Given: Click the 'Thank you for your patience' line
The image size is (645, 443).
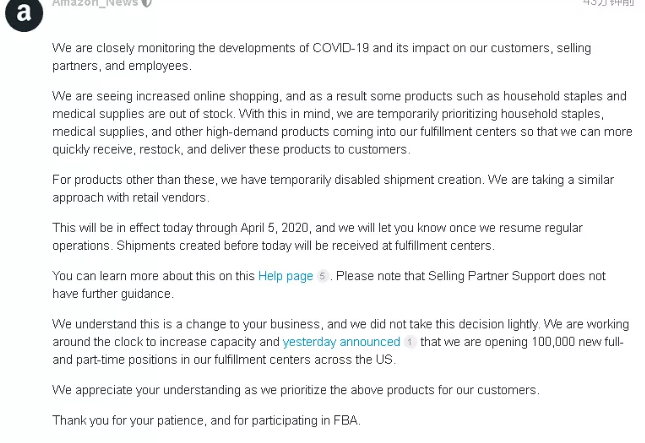Looking at the screenshot, I should point(206,420).
